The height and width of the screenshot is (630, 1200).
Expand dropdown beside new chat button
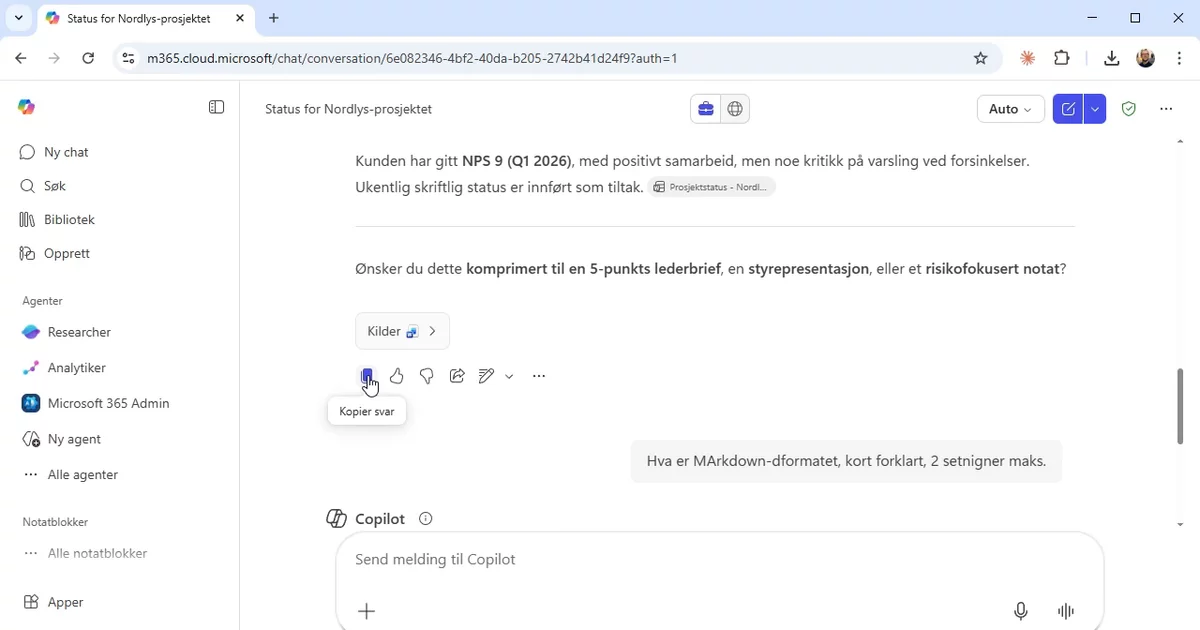[1096, 109]
